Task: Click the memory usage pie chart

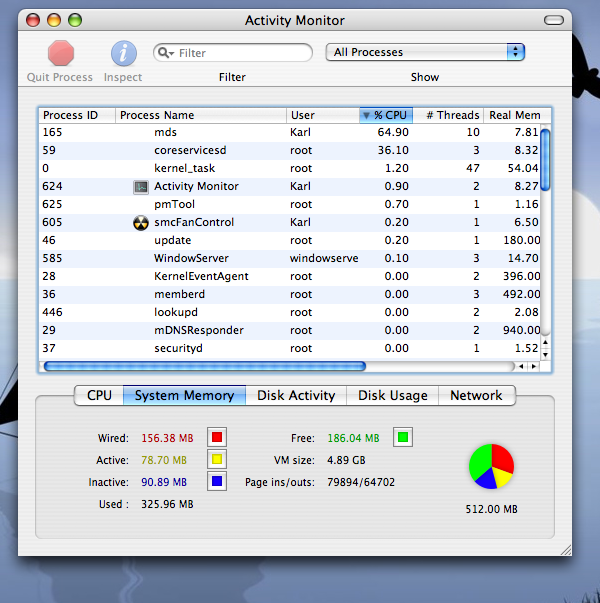Action: coord(491,466)
